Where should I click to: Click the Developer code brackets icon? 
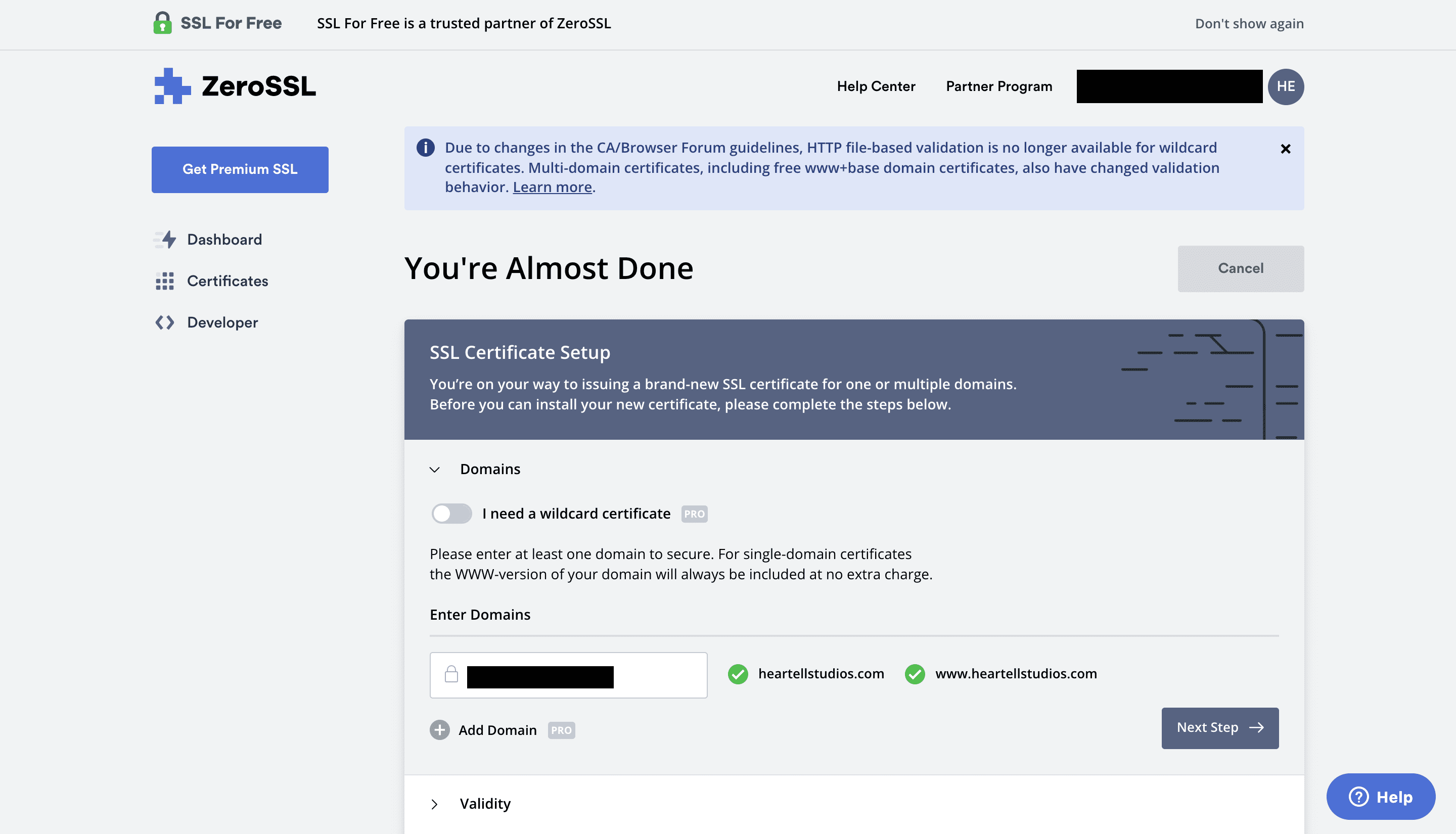click(165, 322)
